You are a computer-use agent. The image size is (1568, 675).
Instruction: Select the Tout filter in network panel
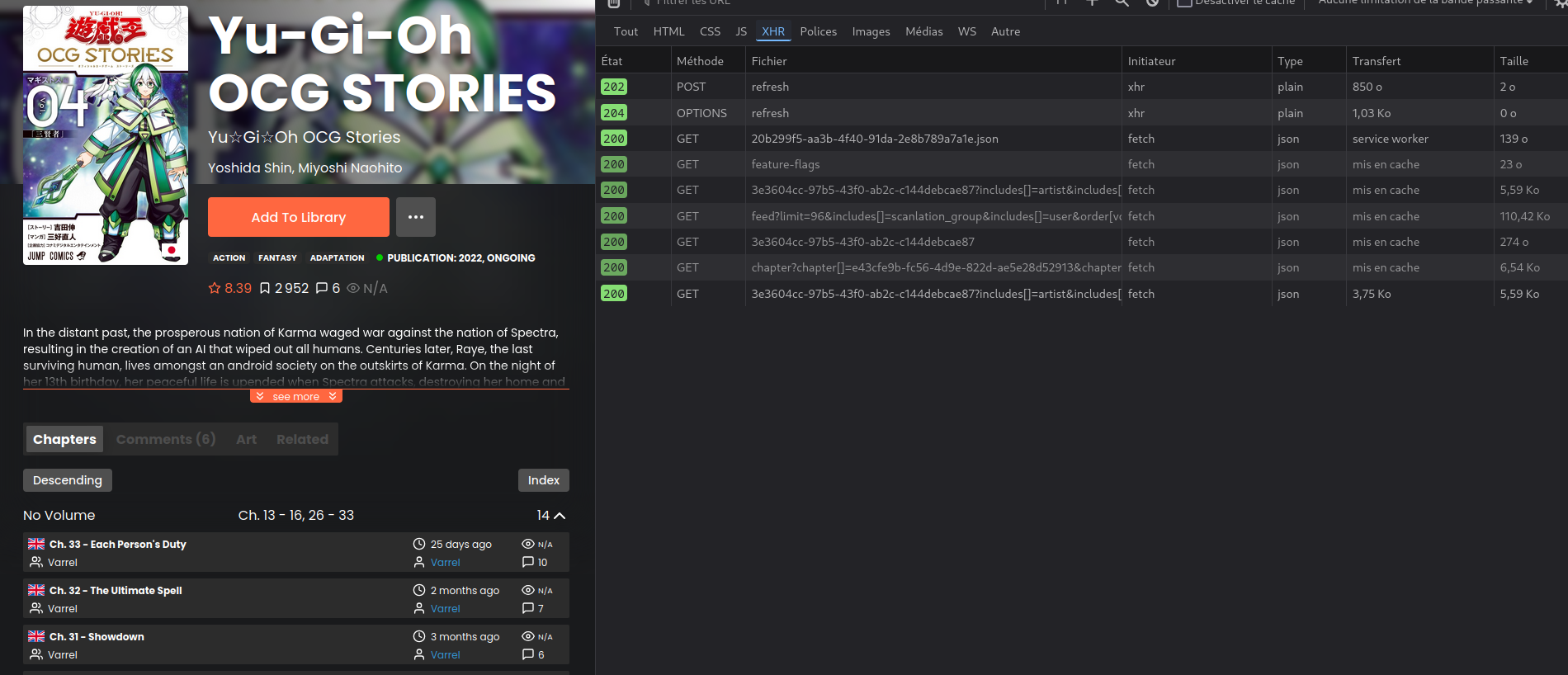tap(626, 31)
